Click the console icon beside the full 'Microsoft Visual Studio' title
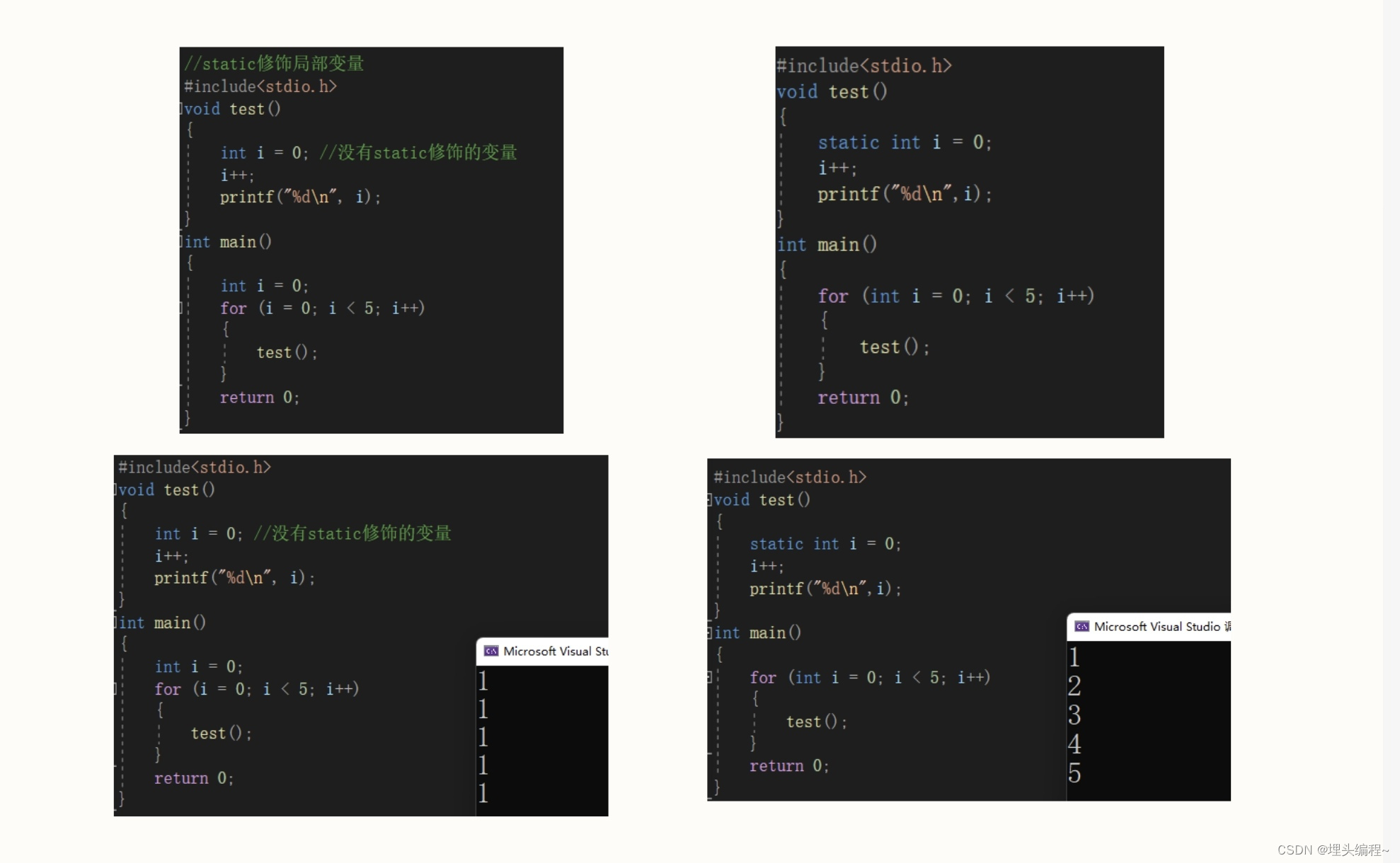This screenshot has height=863, width=1400. pyautogui.click(x=1081, y=627)
